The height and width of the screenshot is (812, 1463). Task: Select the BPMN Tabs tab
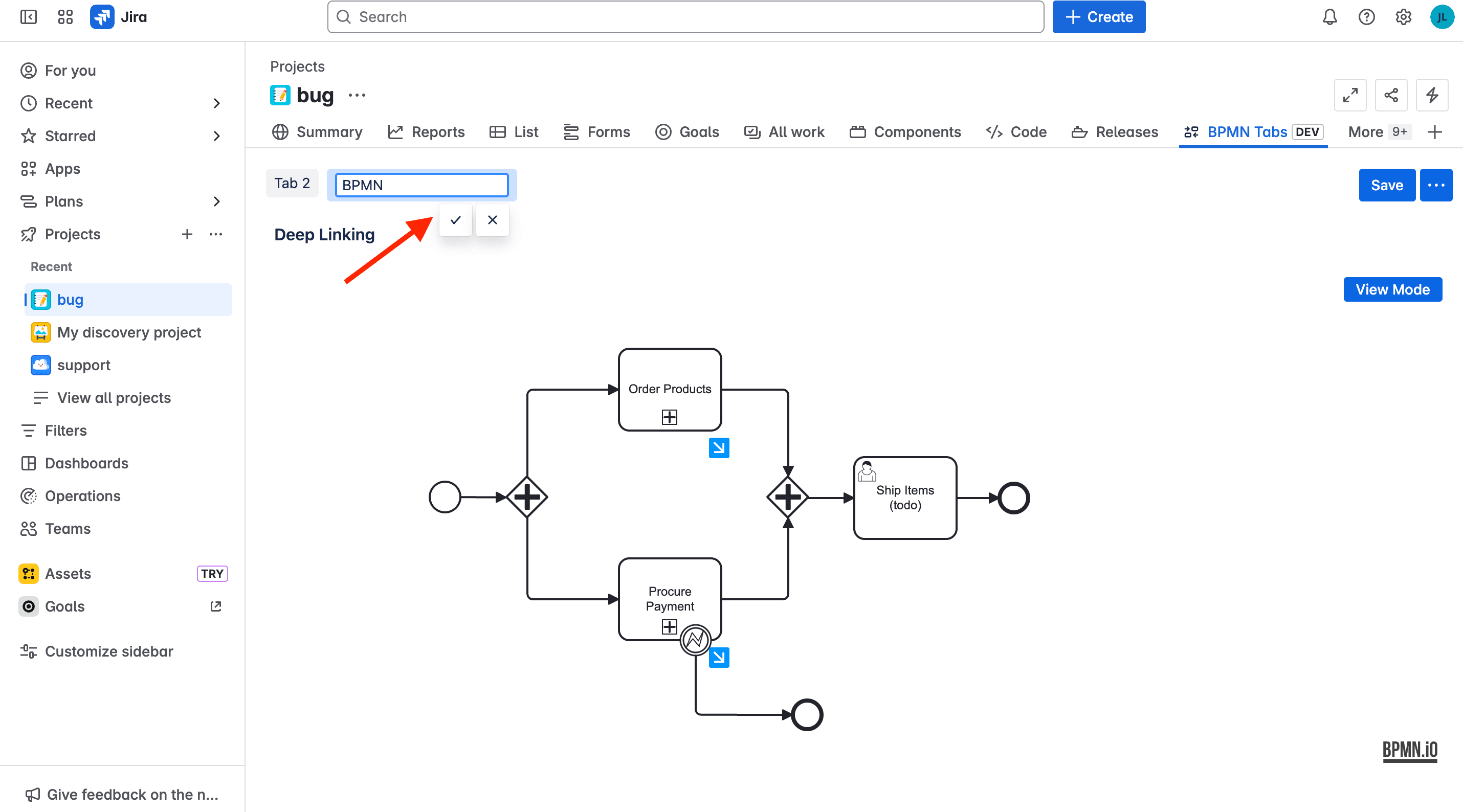tap(1253, 132)
